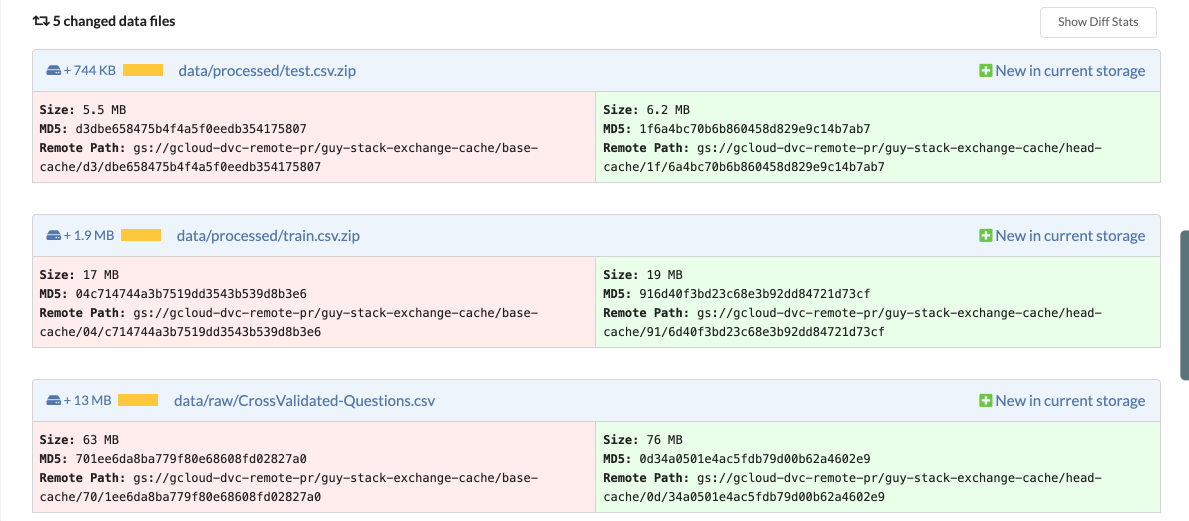Image resolution: width=1189 pixels, height=521 pixels.
Task: Open the data/processed/test.csv.zip file link
Action: [267, 71]
